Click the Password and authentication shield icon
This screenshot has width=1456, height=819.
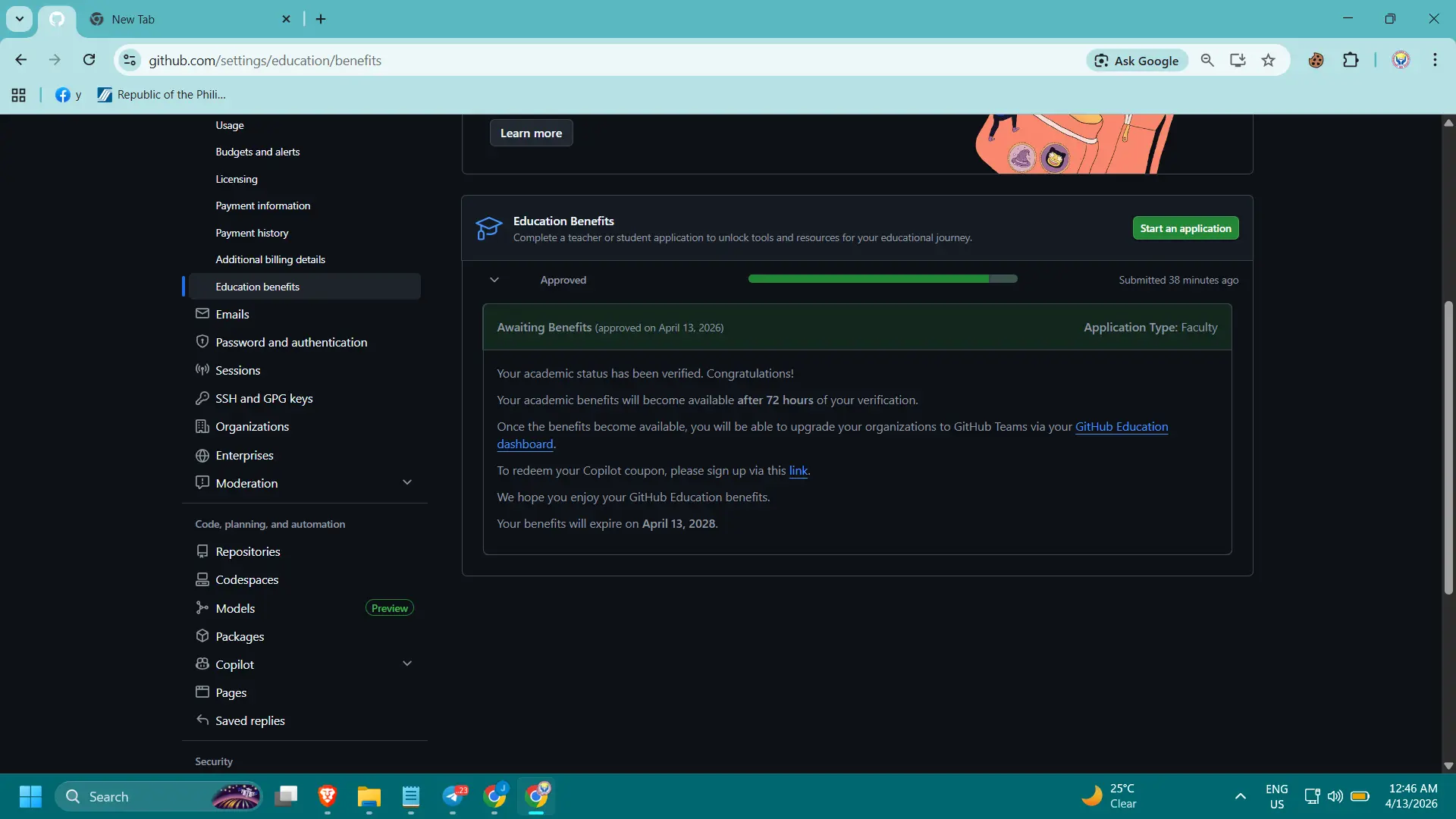(x=202, y=342)
